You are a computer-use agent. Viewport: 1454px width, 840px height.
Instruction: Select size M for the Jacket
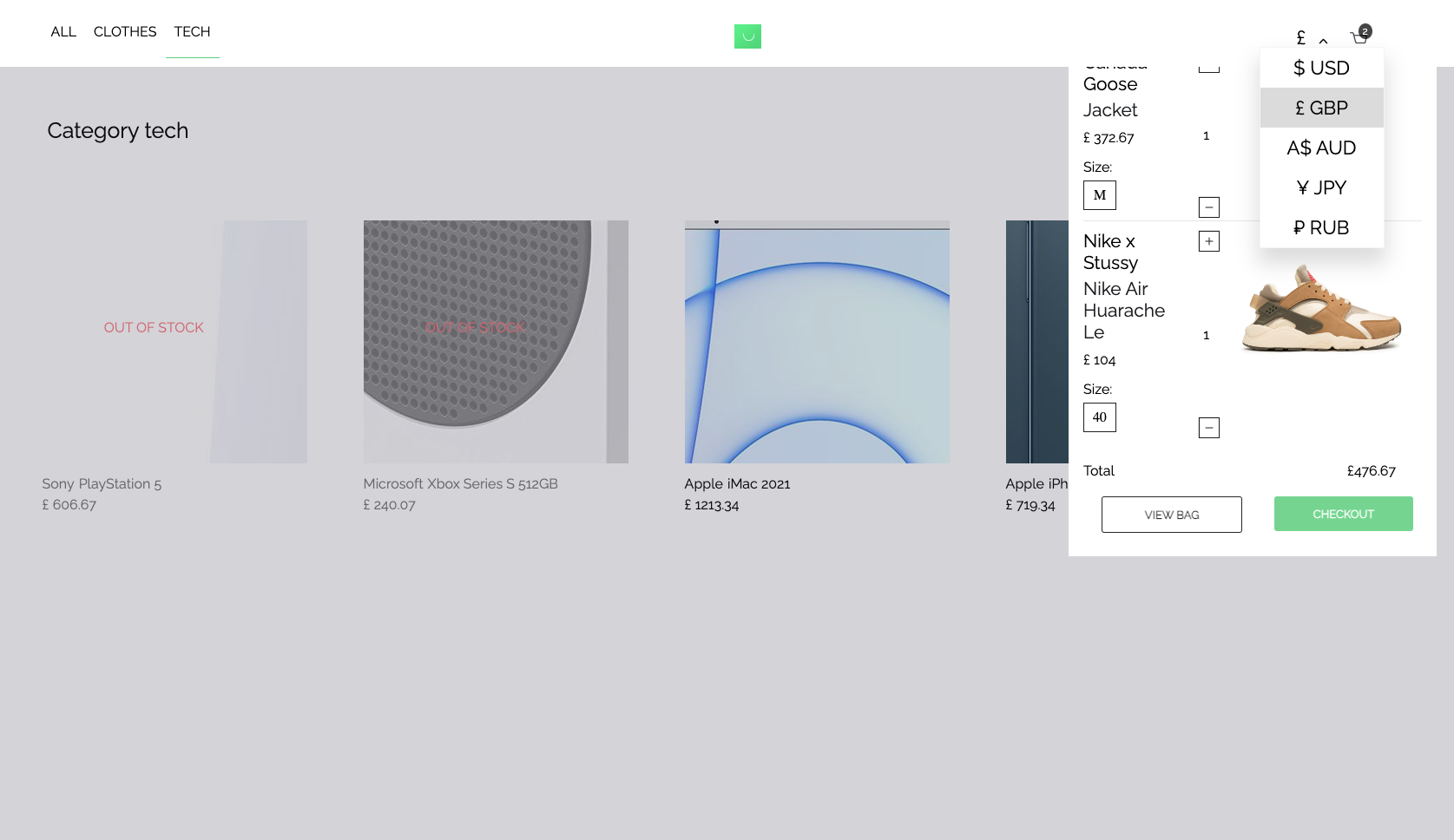1100,195
